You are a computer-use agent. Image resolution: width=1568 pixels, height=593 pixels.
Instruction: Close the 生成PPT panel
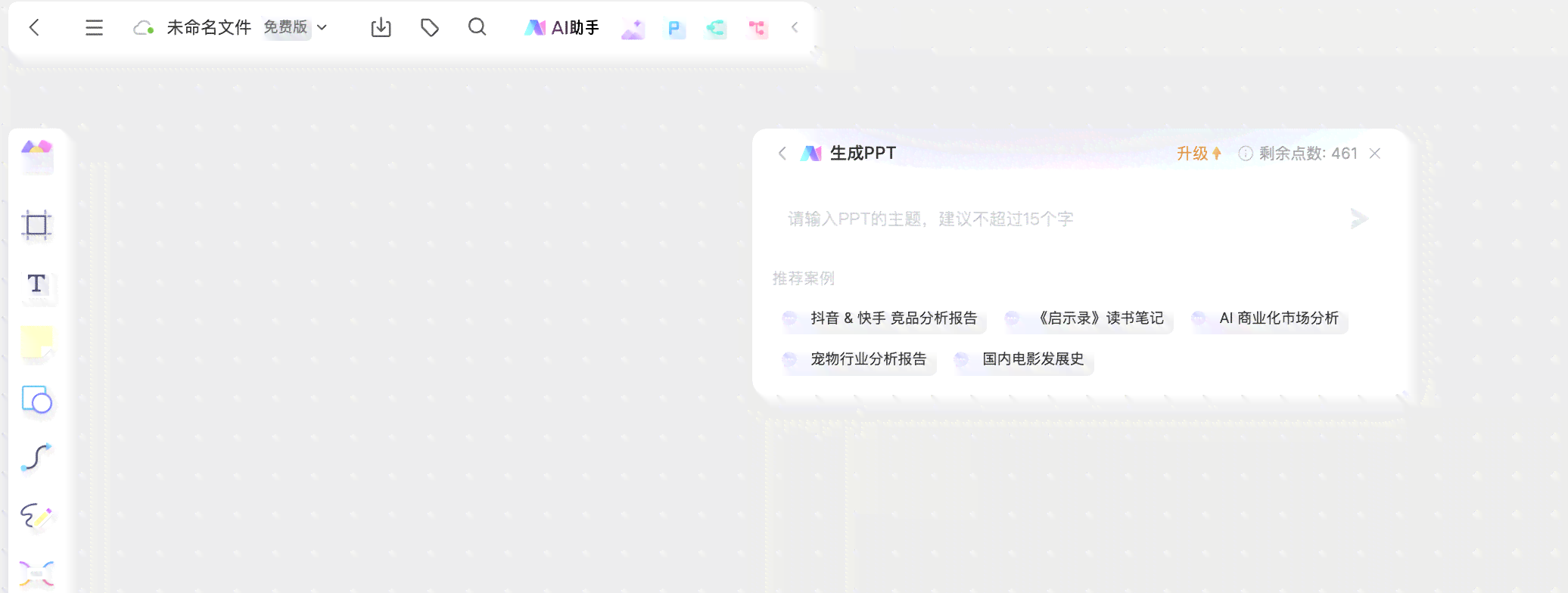1375,154
